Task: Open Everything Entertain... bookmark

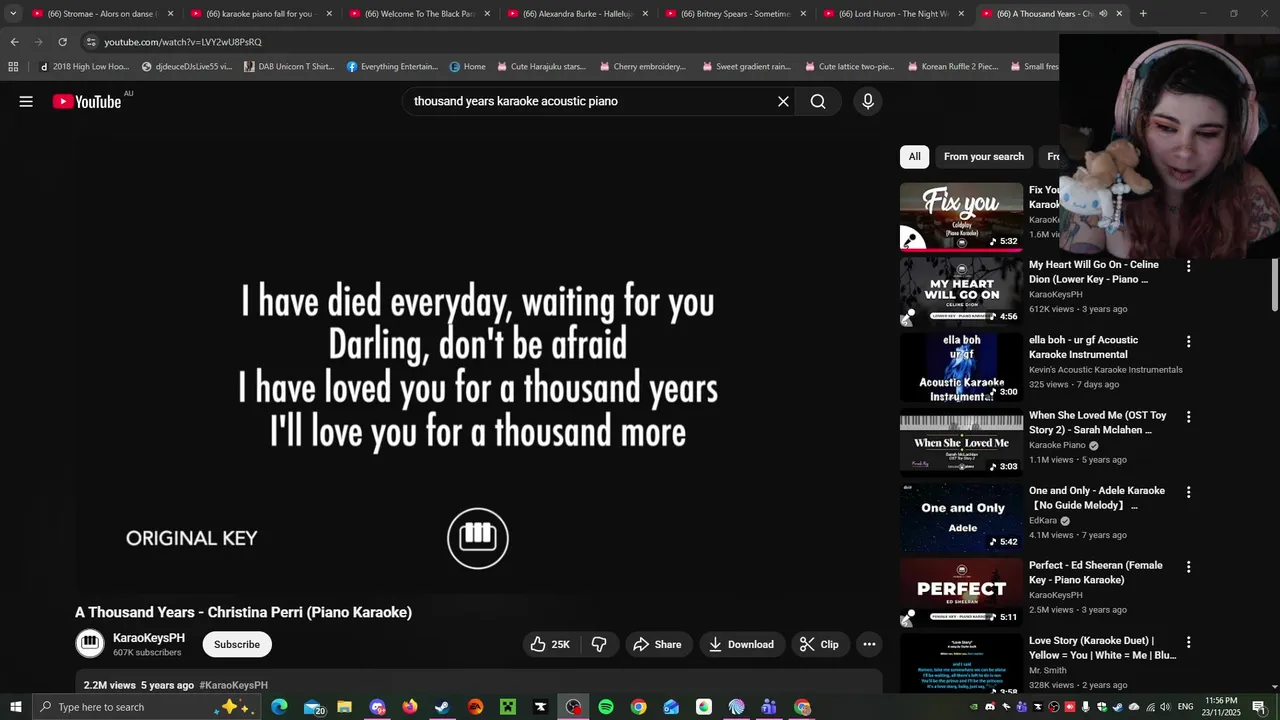Action: (x=392, y=67)
